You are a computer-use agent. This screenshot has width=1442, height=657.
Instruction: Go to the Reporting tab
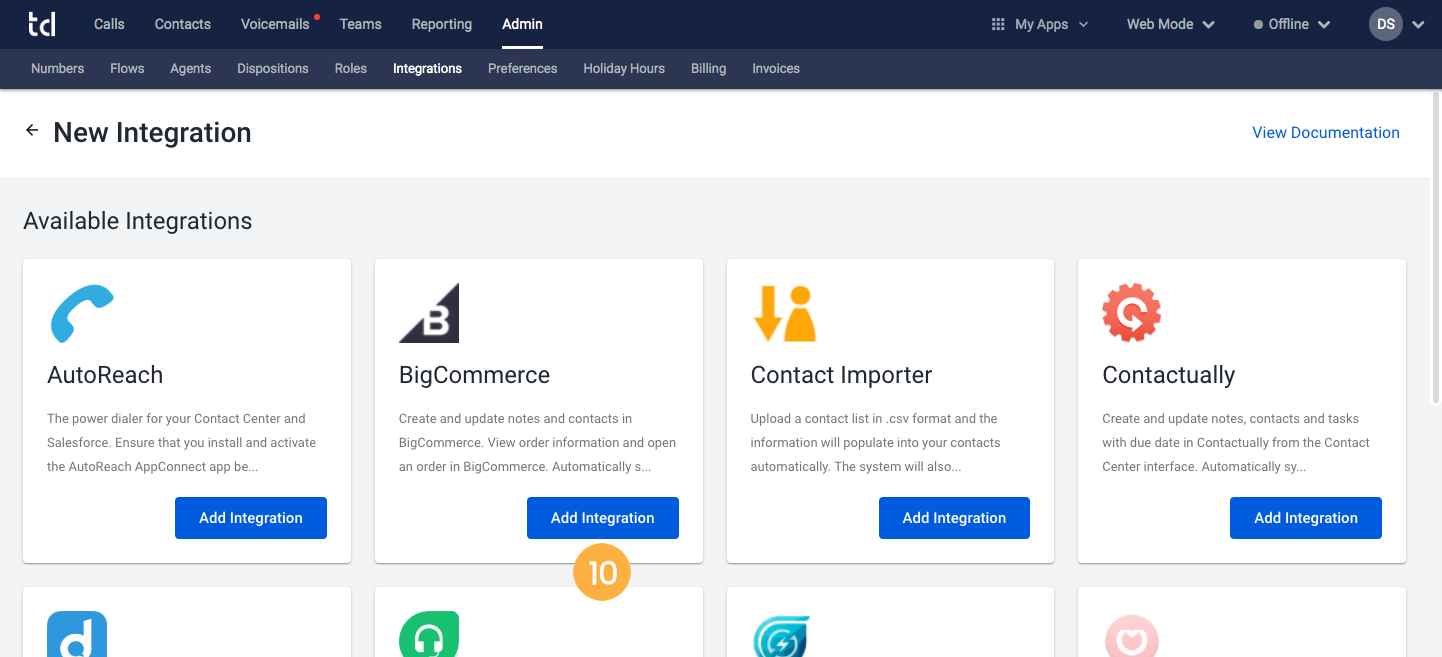pos(442,24)
